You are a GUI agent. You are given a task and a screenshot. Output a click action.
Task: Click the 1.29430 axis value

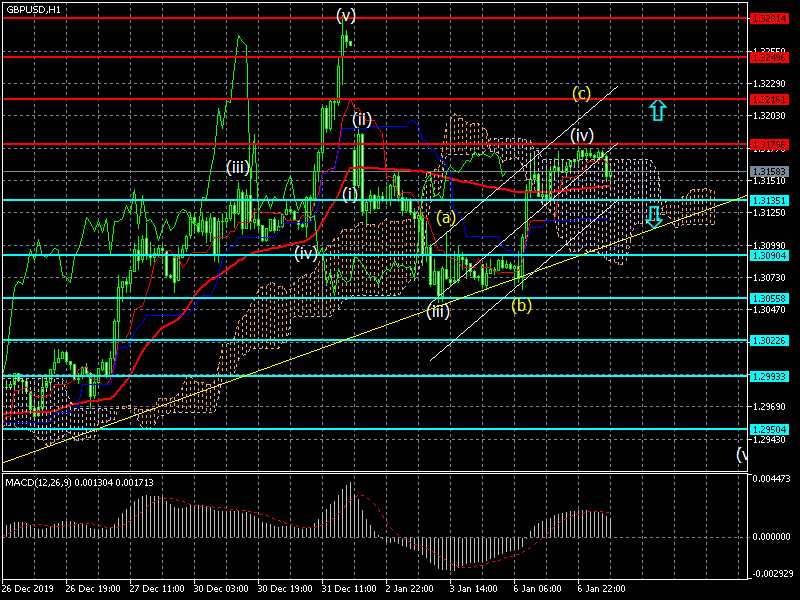click(x=769, y=439)
